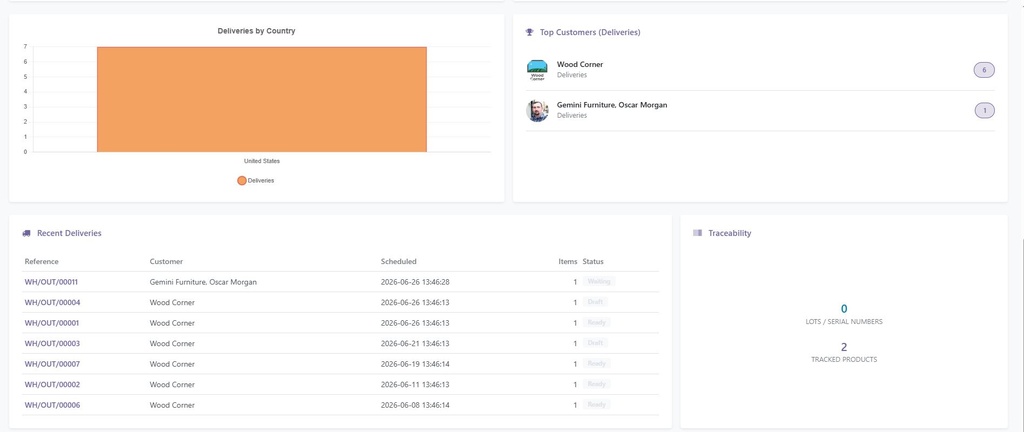Screen dimensions: 1024x432
Task: Click the Deliveries by Country chart title
Action: [257, 31]
